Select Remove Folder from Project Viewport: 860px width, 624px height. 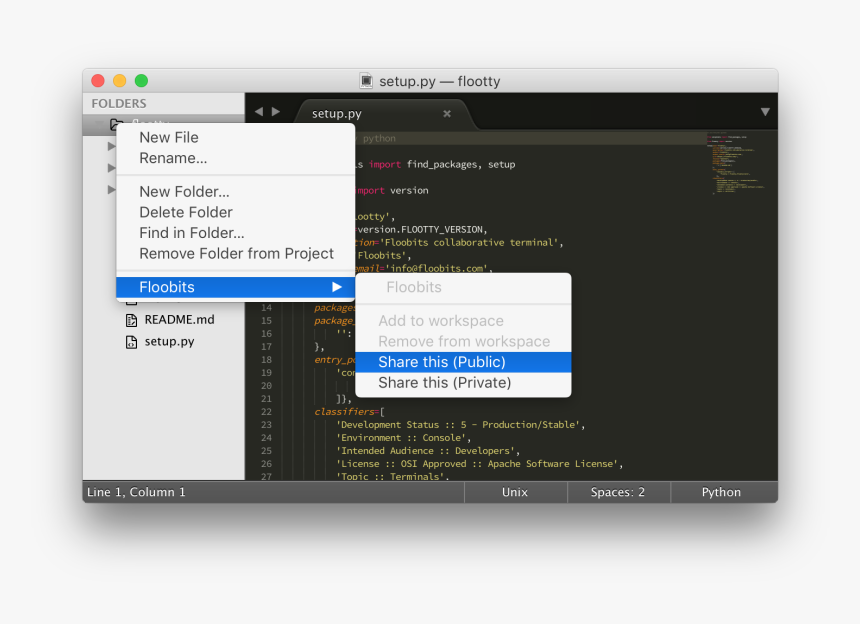[x=235, y=254]
